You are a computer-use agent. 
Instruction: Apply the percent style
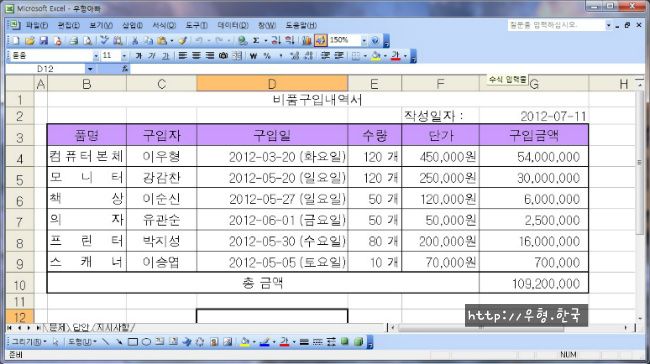[x=267, y=56]
